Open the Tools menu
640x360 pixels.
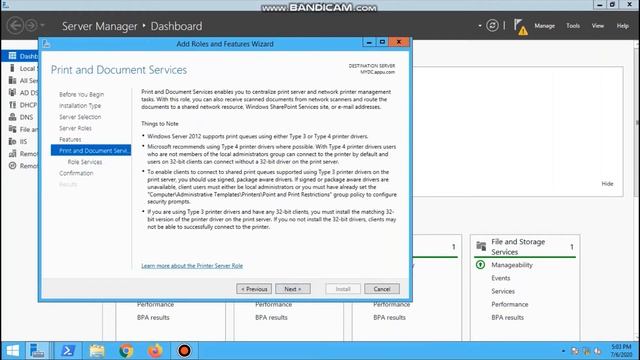[573, 26]
